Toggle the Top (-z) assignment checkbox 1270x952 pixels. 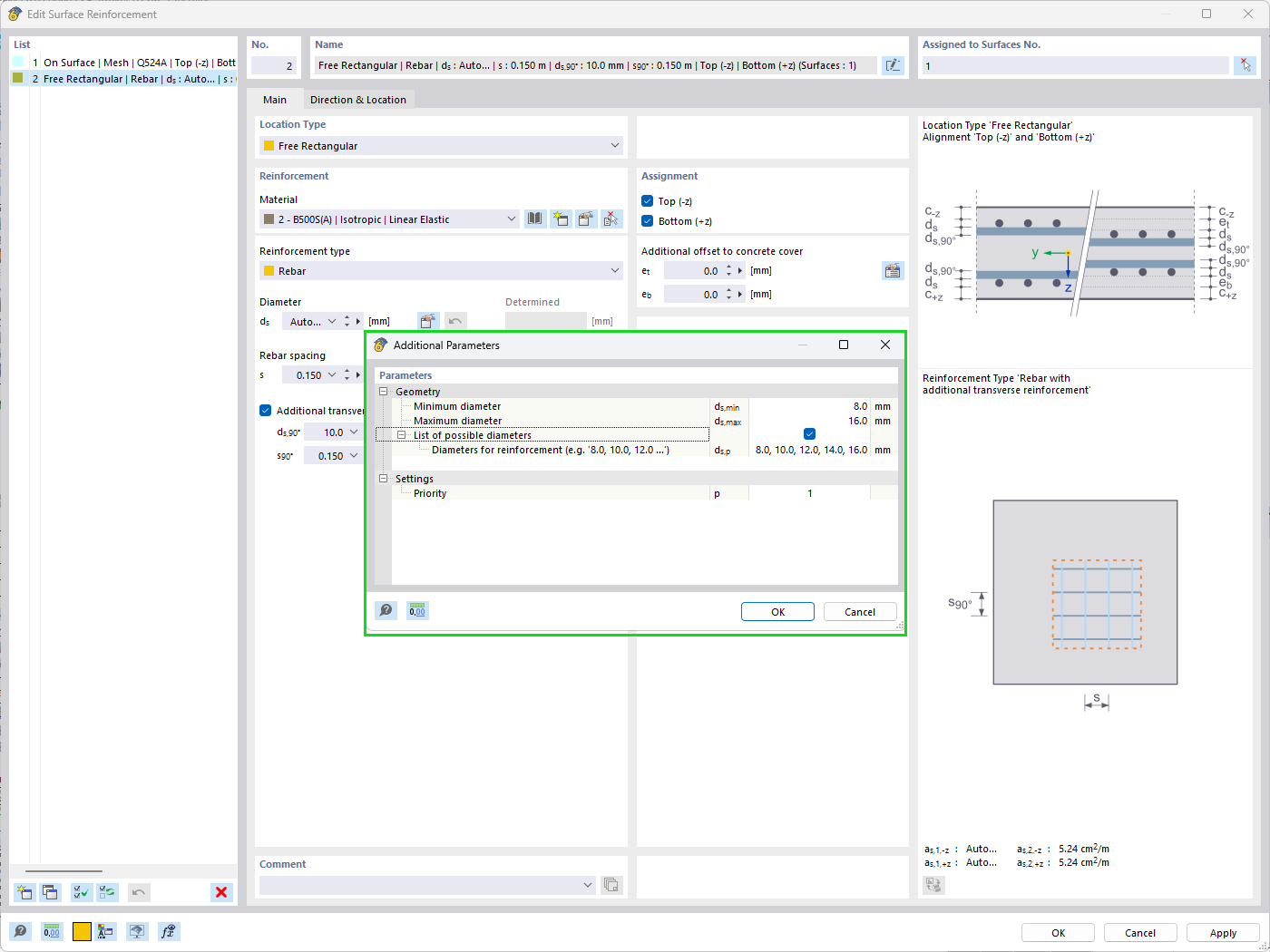tap(648, 201)
